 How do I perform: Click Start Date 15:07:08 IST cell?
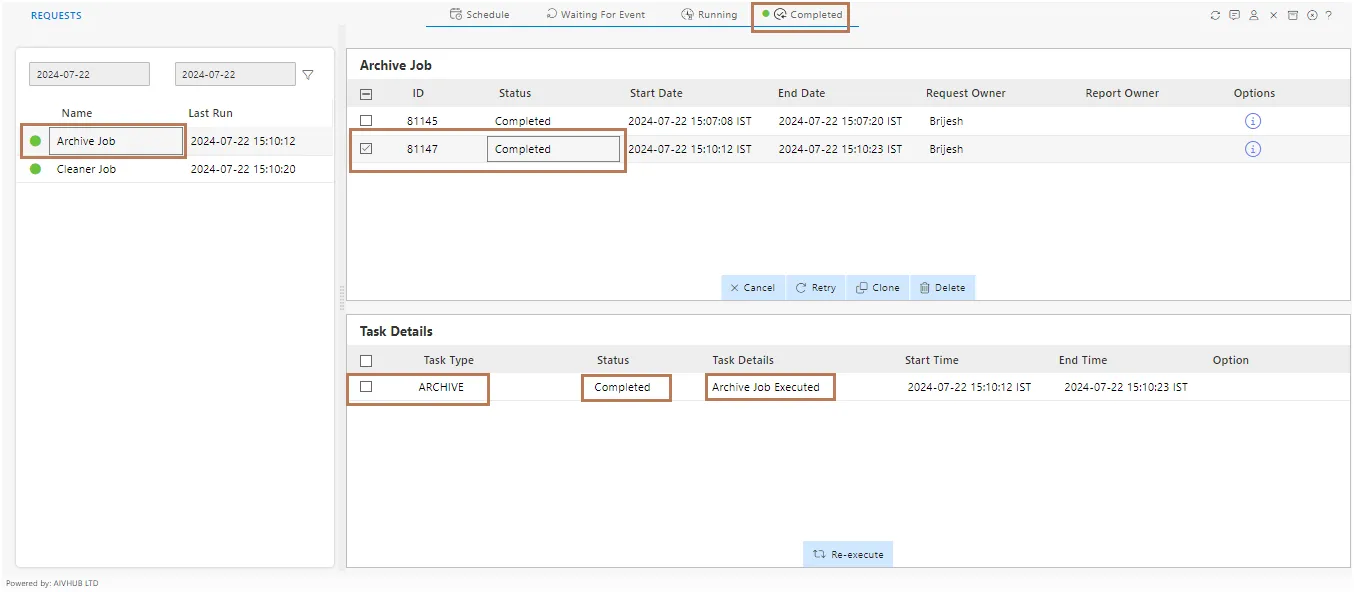tap(690, 121)
